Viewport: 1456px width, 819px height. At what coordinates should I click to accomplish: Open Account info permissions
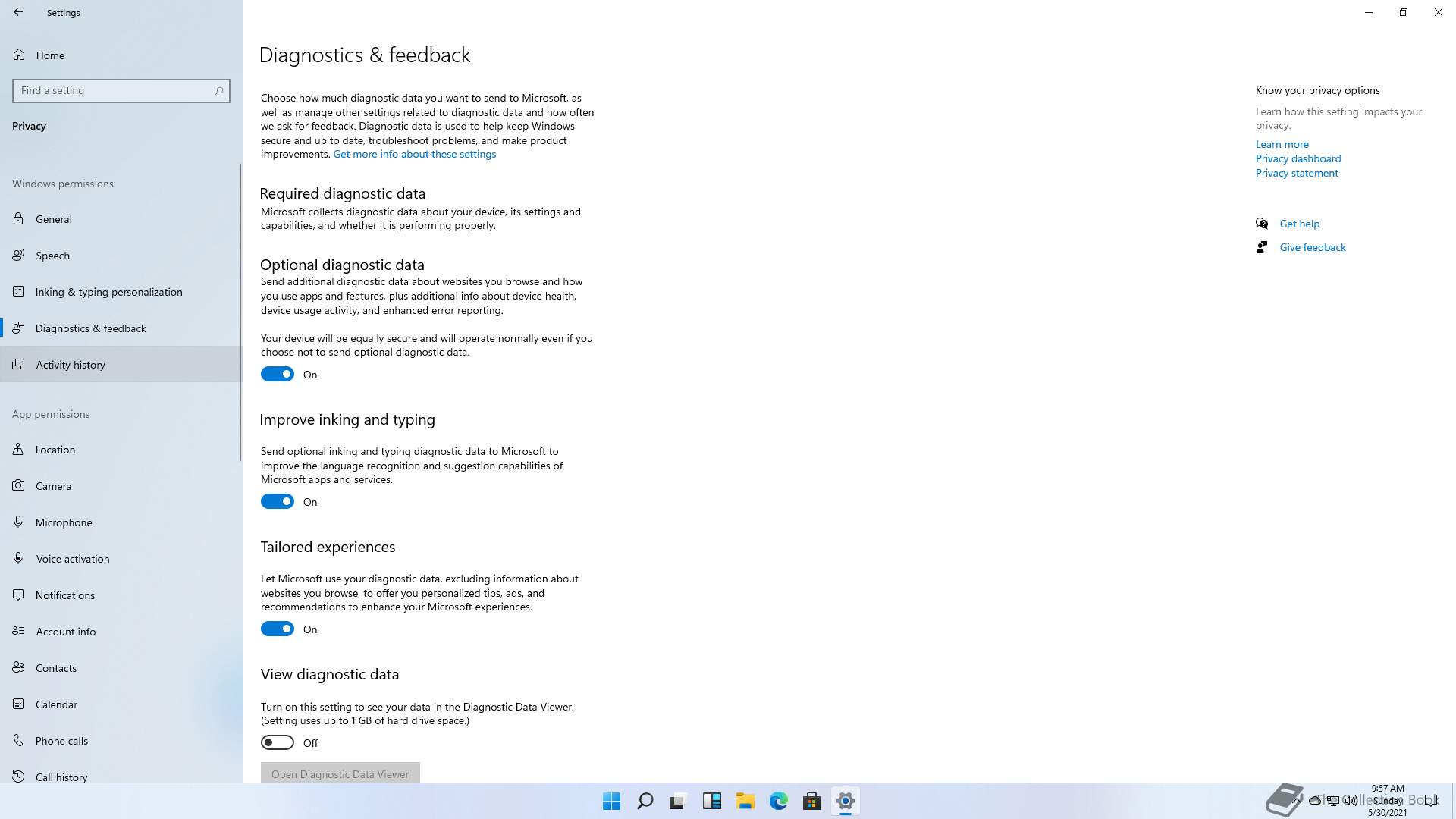[x=121, y=632]
